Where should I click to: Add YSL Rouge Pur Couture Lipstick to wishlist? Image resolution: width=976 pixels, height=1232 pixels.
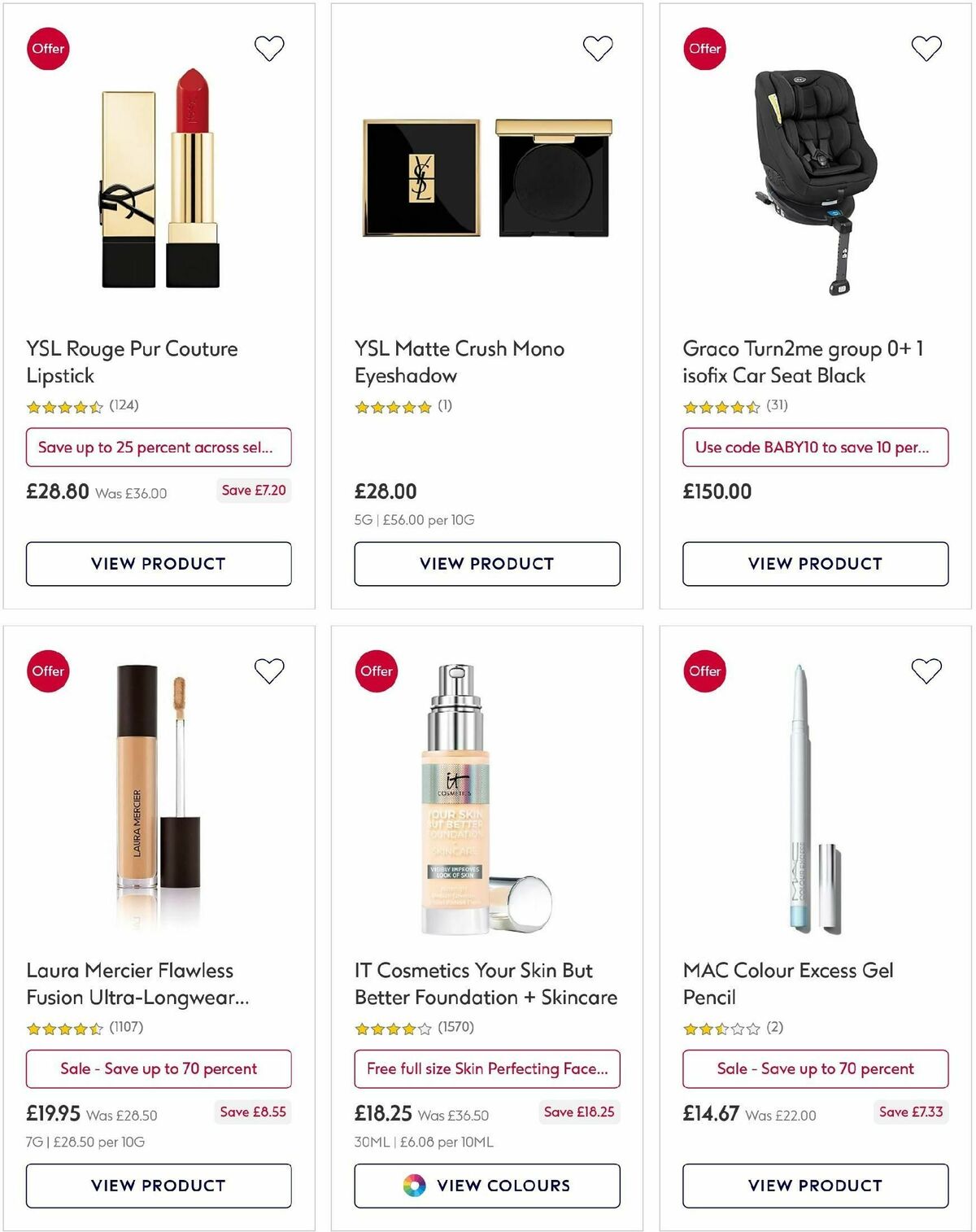[269, 47]
